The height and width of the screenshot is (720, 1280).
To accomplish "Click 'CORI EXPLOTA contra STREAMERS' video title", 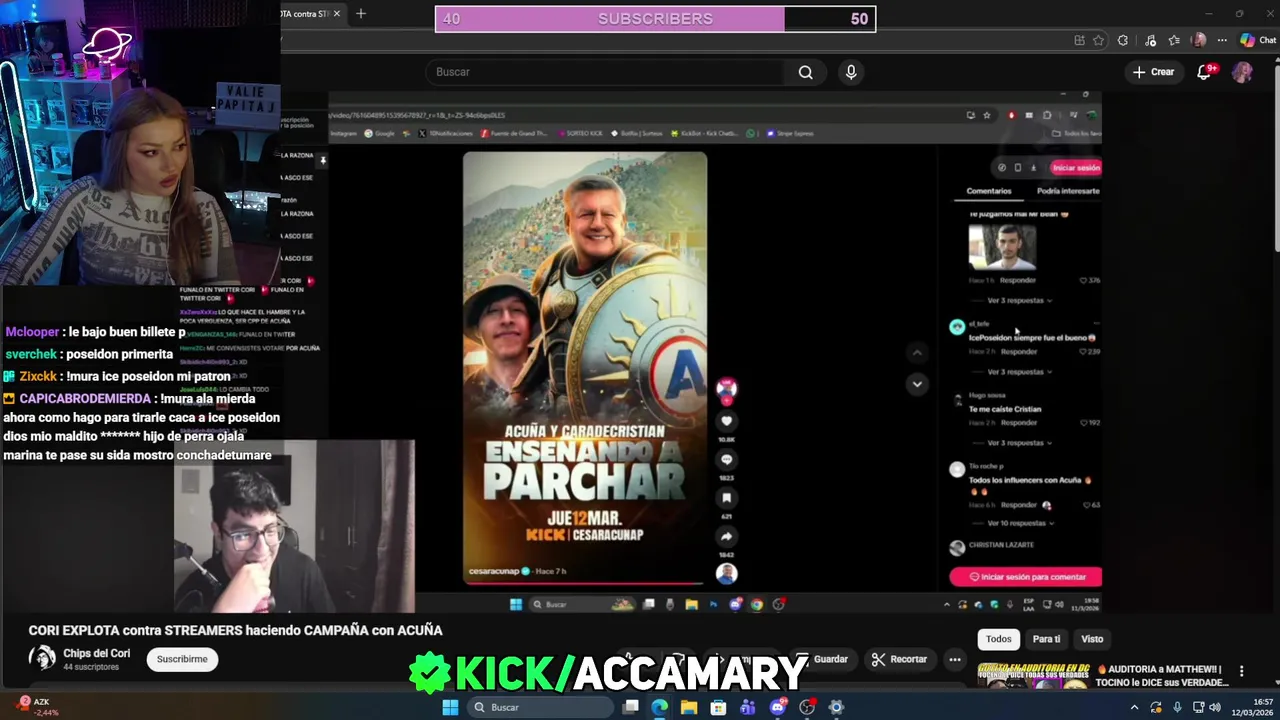I will [x=235, y=630].
